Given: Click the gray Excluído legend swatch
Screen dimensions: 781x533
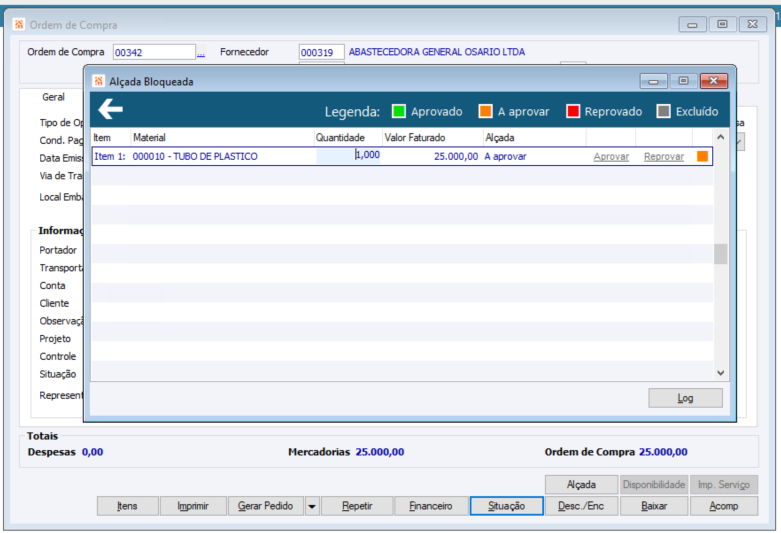Looking at the screenshot, I should click(663, 111).
